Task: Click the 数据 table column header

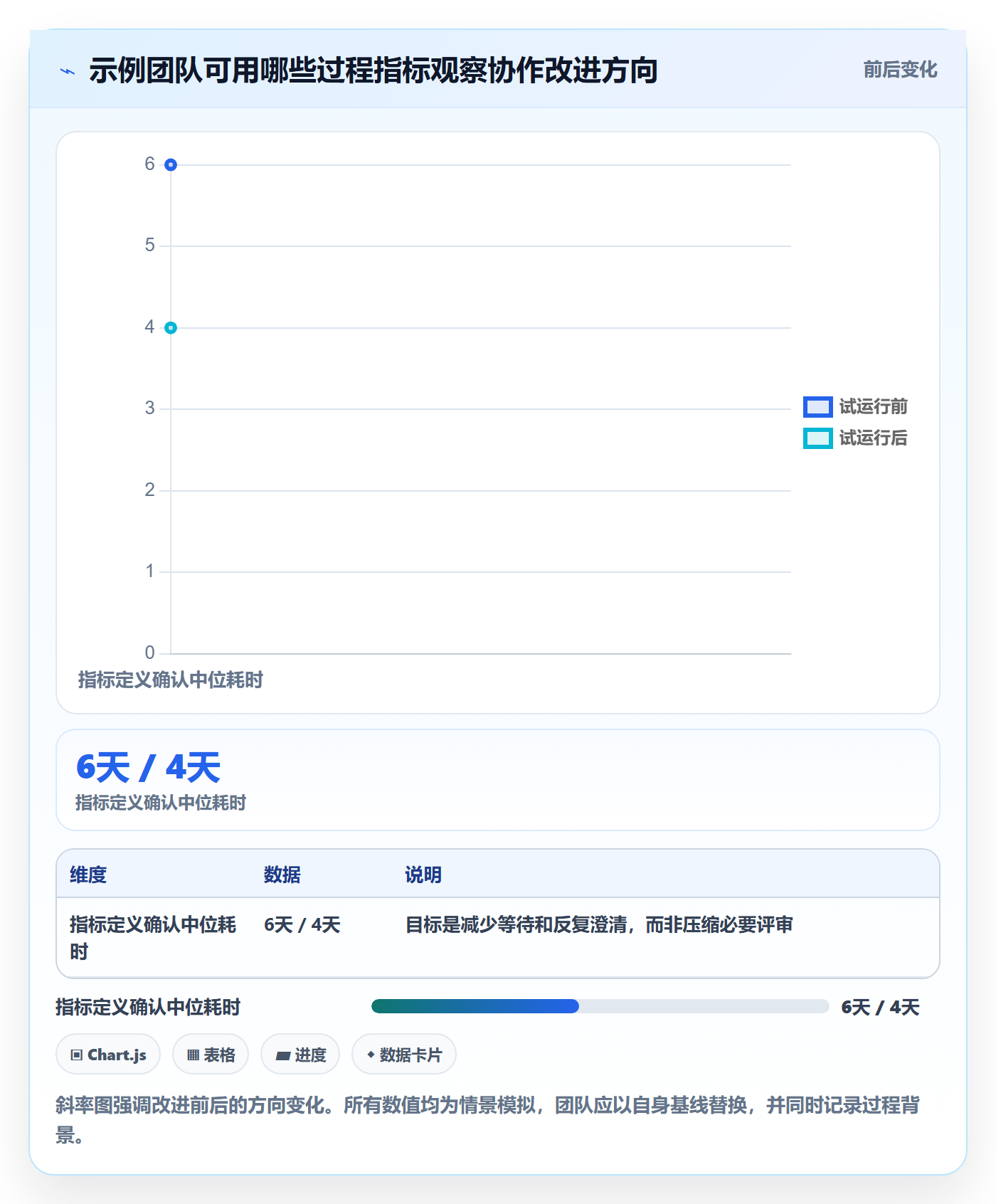Action: (282, 875)
